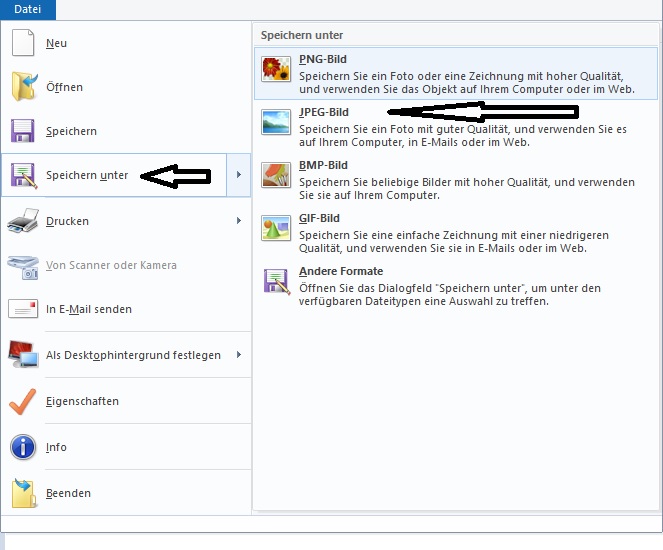Click the Beenden exit icon
Screen dimensions: 663x550
pos(23,493)
